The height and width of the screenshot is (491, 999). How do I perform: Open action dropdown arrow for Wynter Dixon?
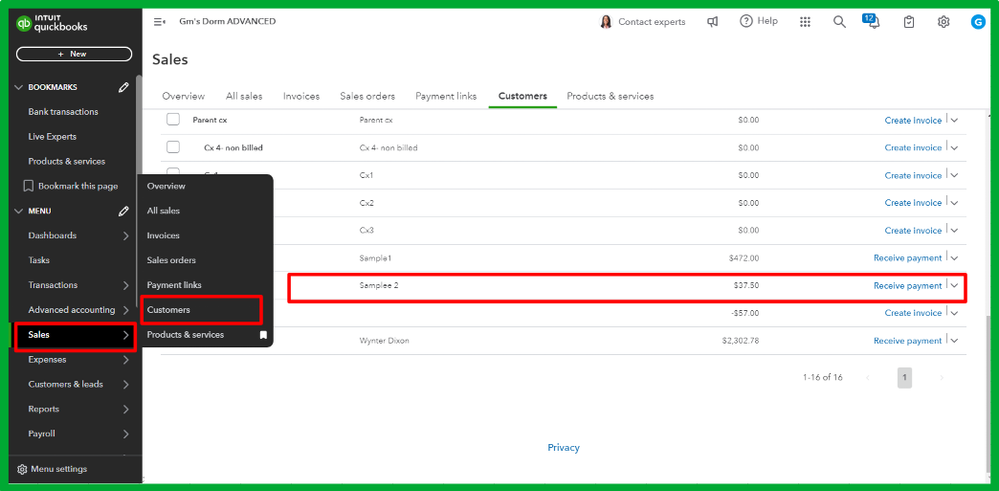954,341
